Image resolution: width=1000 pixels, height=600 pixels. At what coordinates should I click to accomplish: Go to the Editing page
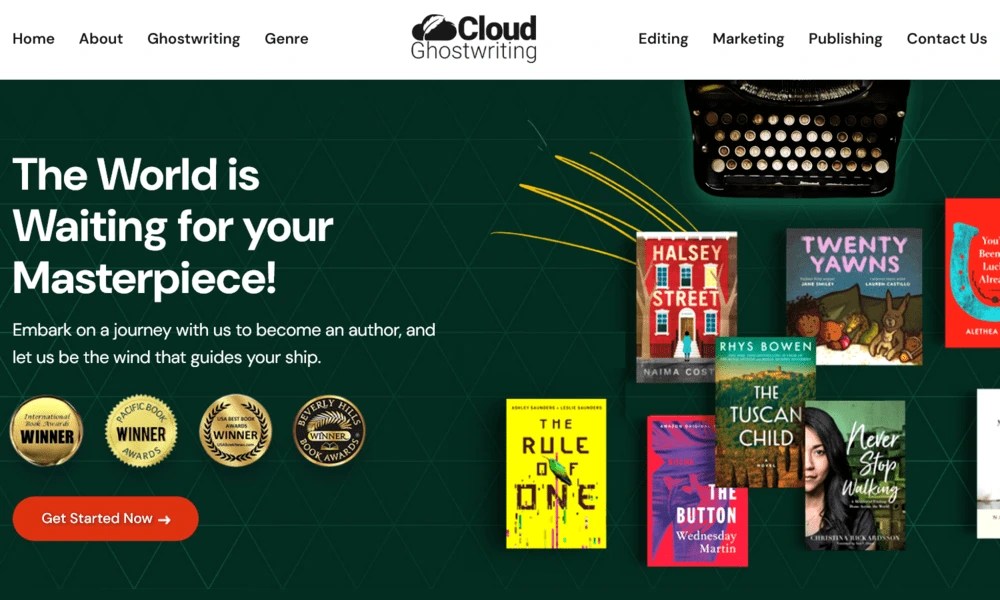click(x=663, y=39)
